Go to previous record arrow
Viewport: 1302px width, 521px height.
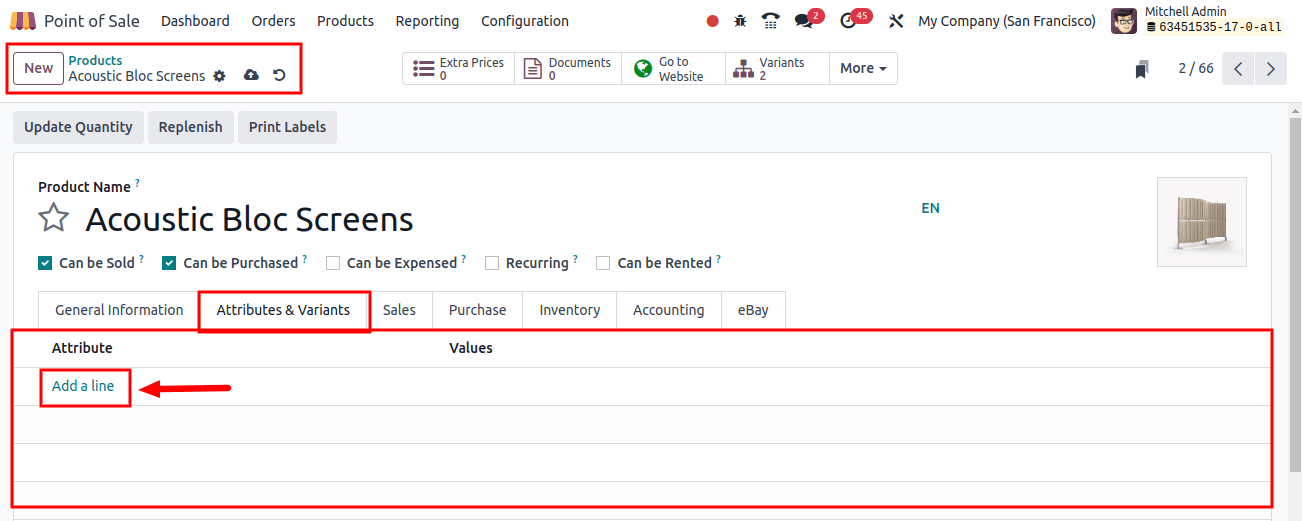tap(1238, 69)
